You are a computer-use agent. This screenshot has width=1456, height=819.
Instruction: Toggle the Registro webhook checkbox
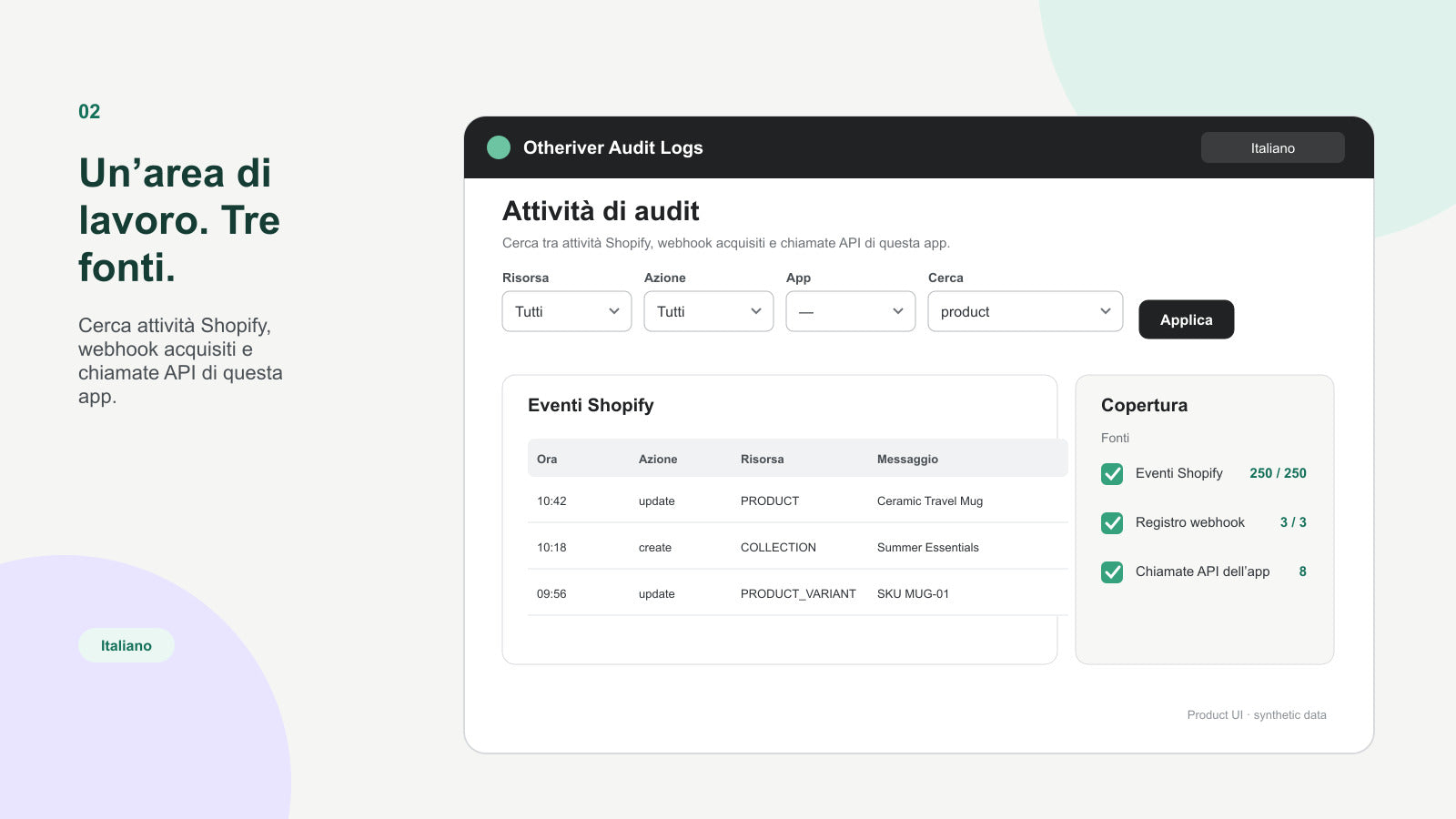[x=1112, y=522]
